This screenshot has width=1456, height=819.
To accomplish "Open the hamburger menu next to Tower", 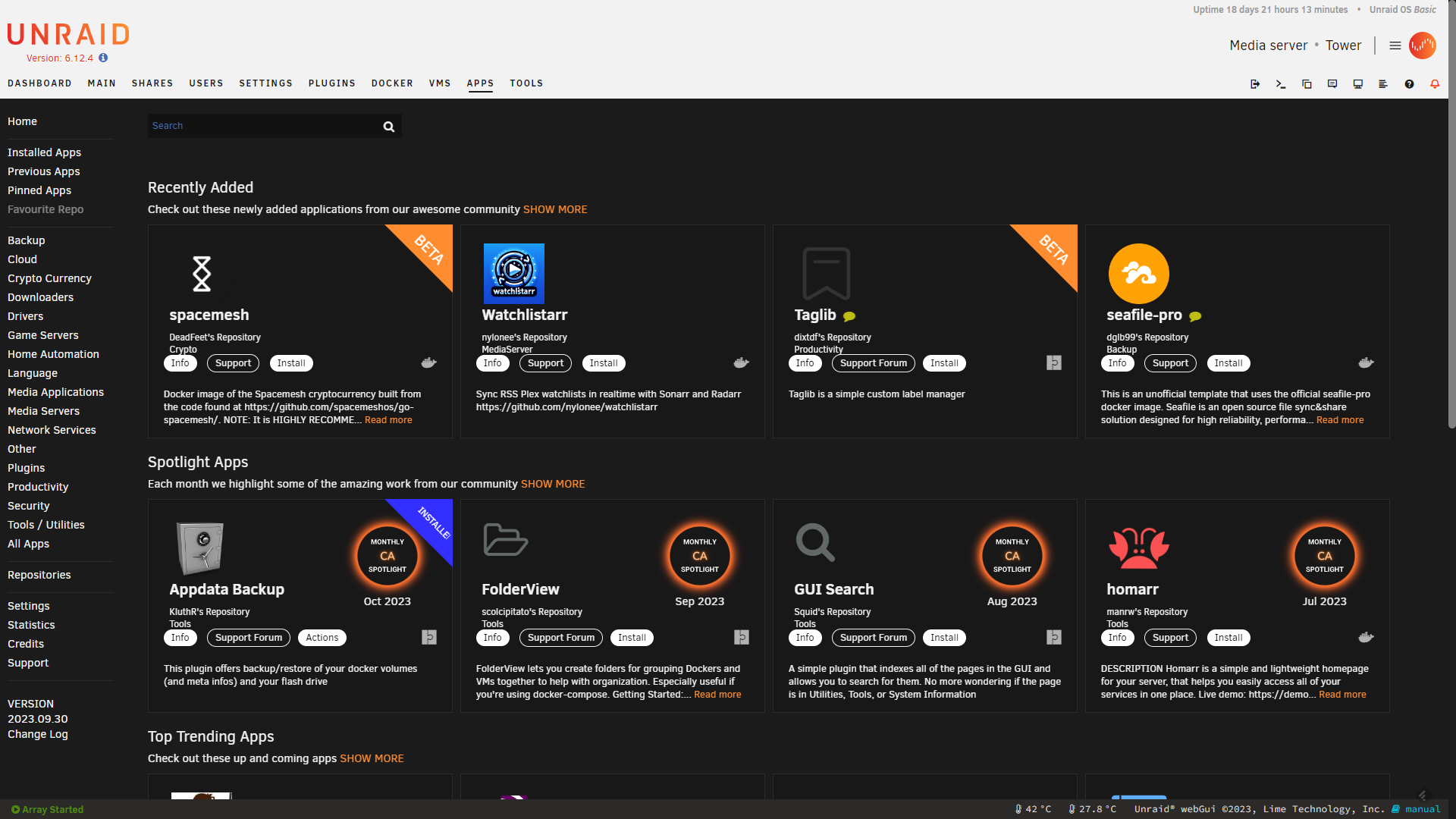I will pyautogui.click(x=1394, y=45).
